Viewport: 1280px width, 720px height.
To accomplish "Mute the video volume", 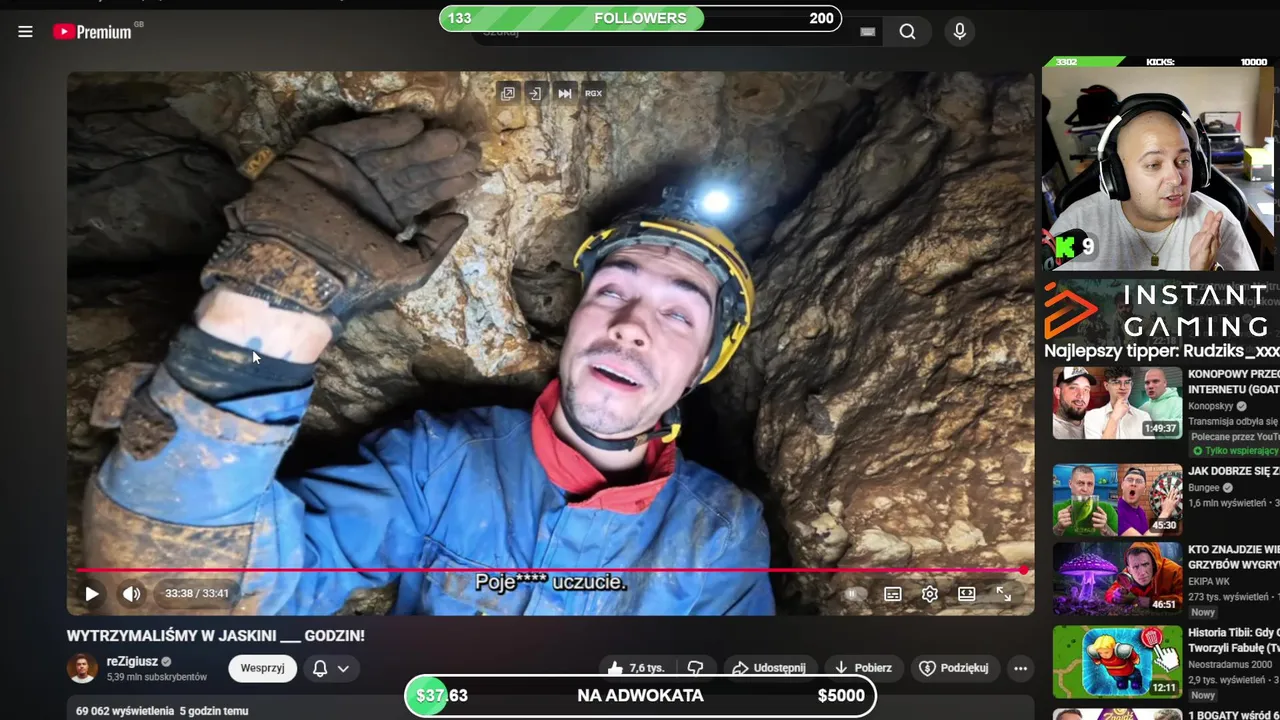I will (131, 594).
